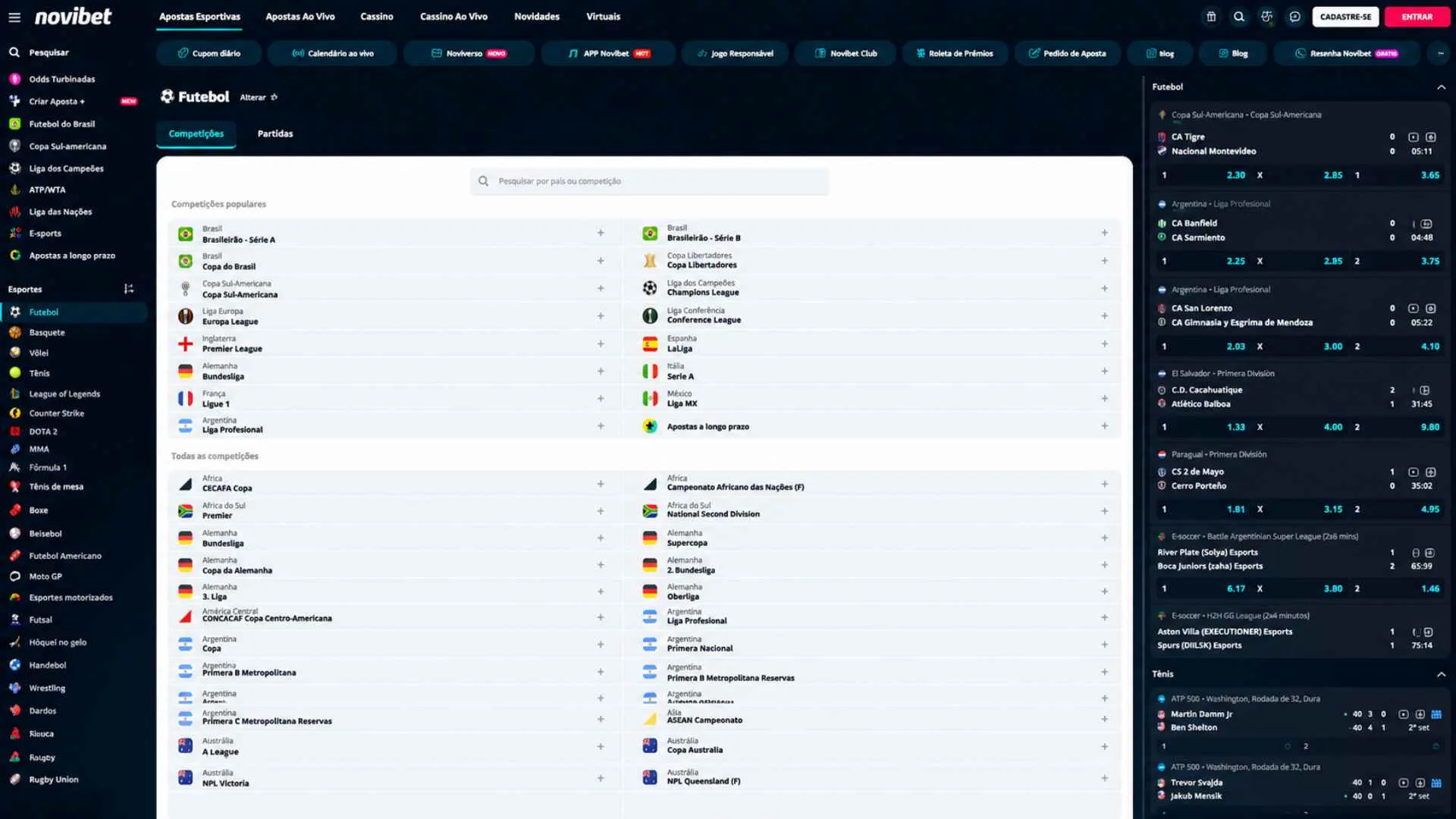The height and width of the screenshot is (819, 1456).
Task: Open the Boxe glove icon
Action: (14, 510)
